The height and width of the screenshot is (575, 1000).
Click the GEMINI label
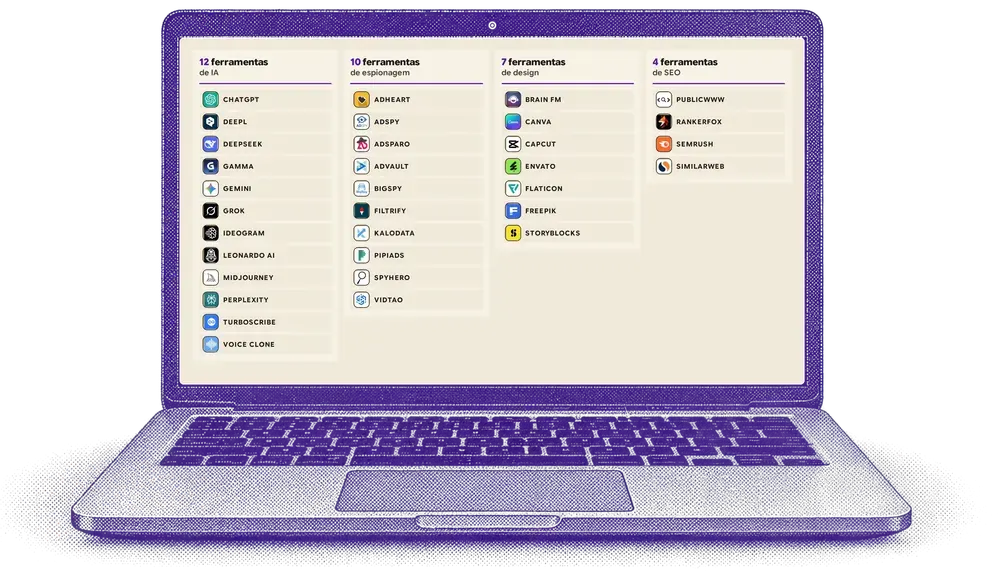pos(237,189)
